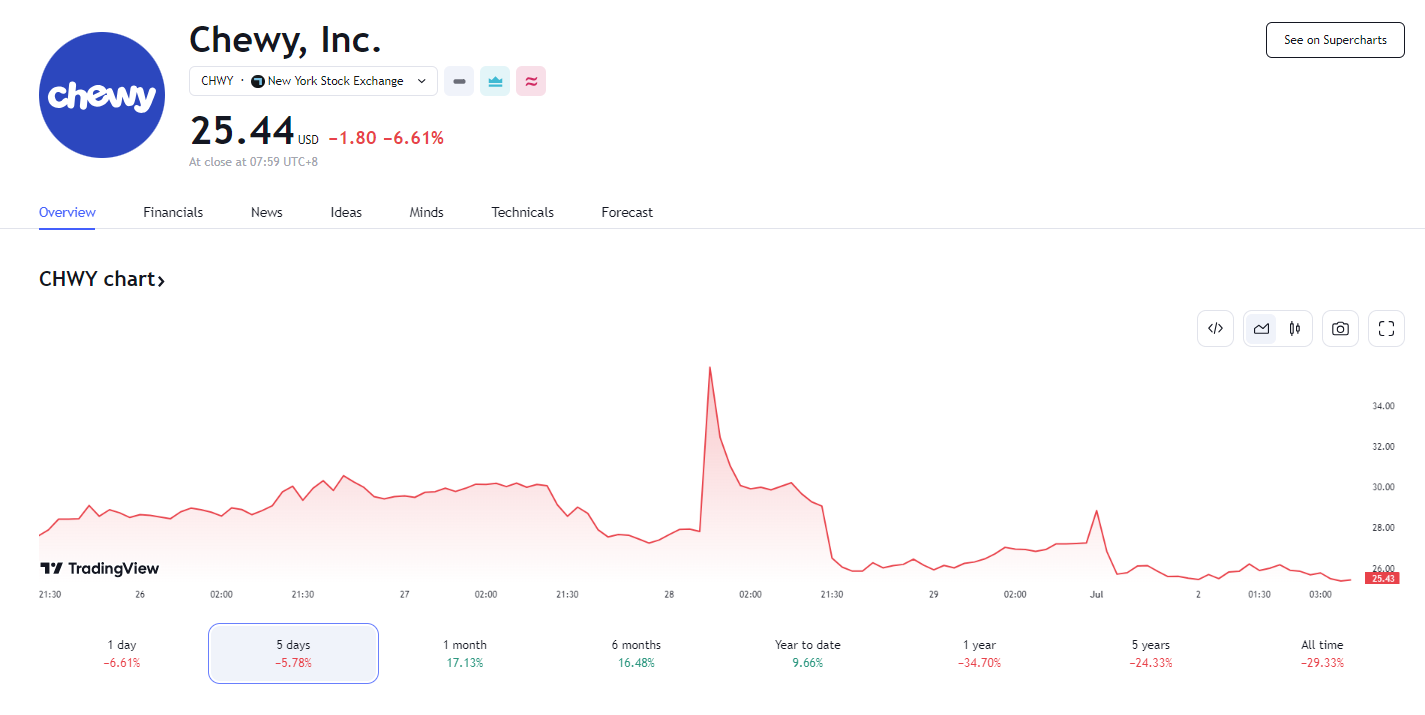The width and height of the screenshot is (1425, 715).
Task: Open the Financials tab
Action: 173,212
